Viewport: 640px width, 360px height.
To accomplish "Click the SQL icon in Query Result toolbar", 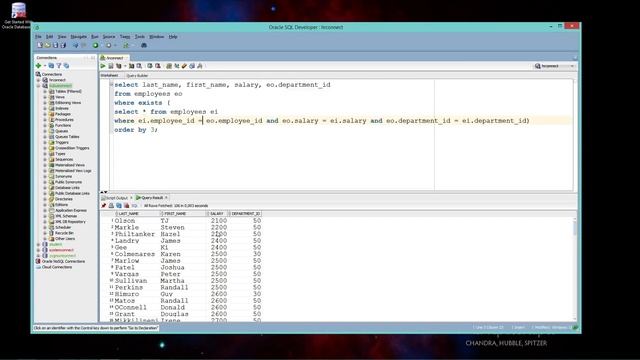I will pyautogui.click(x=134, y=206).
